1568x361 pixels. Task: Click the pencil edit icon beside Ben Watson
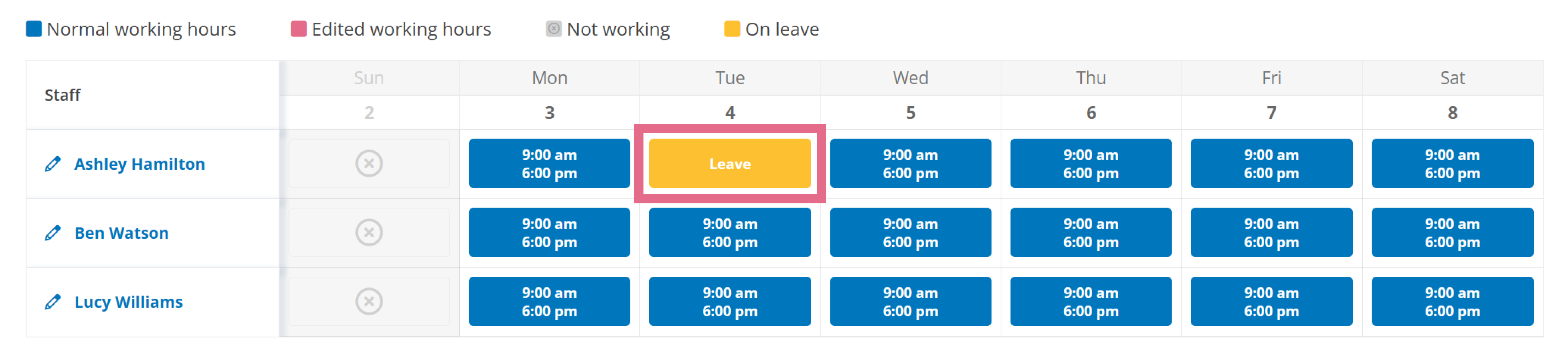tap(53, 232)
